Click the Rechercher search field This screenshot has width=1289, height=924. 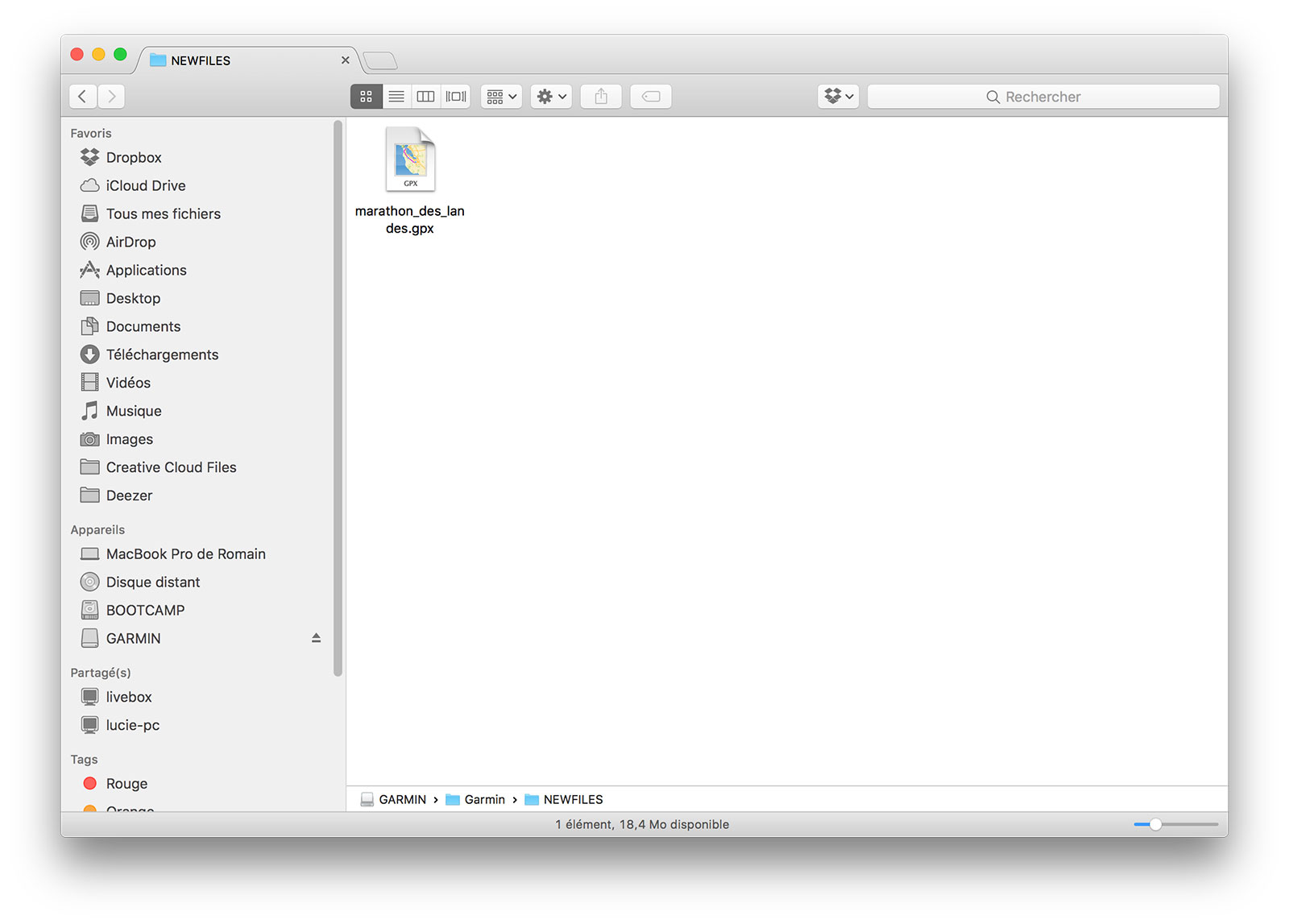pyautogui.click(x=1042, y=97)
